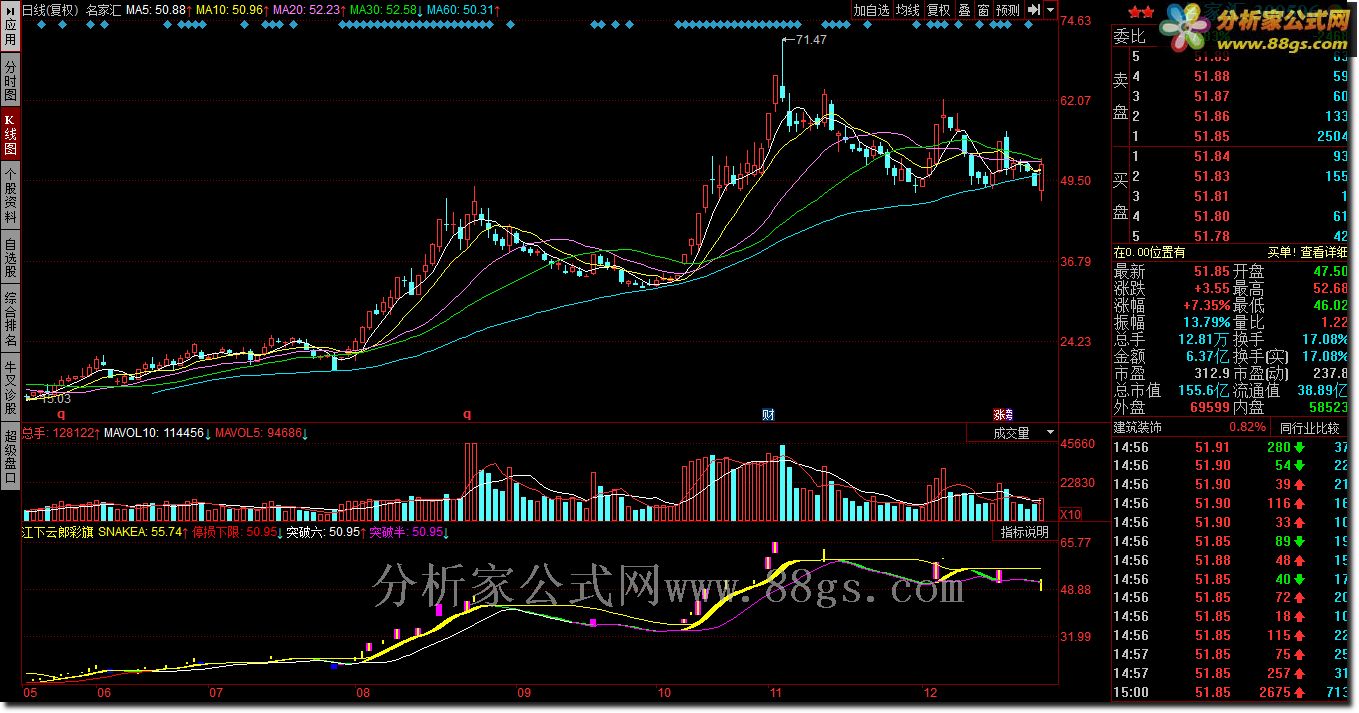
Task: Click the SNAKEA: 55.74 label
Action: (x=140, y=532)
